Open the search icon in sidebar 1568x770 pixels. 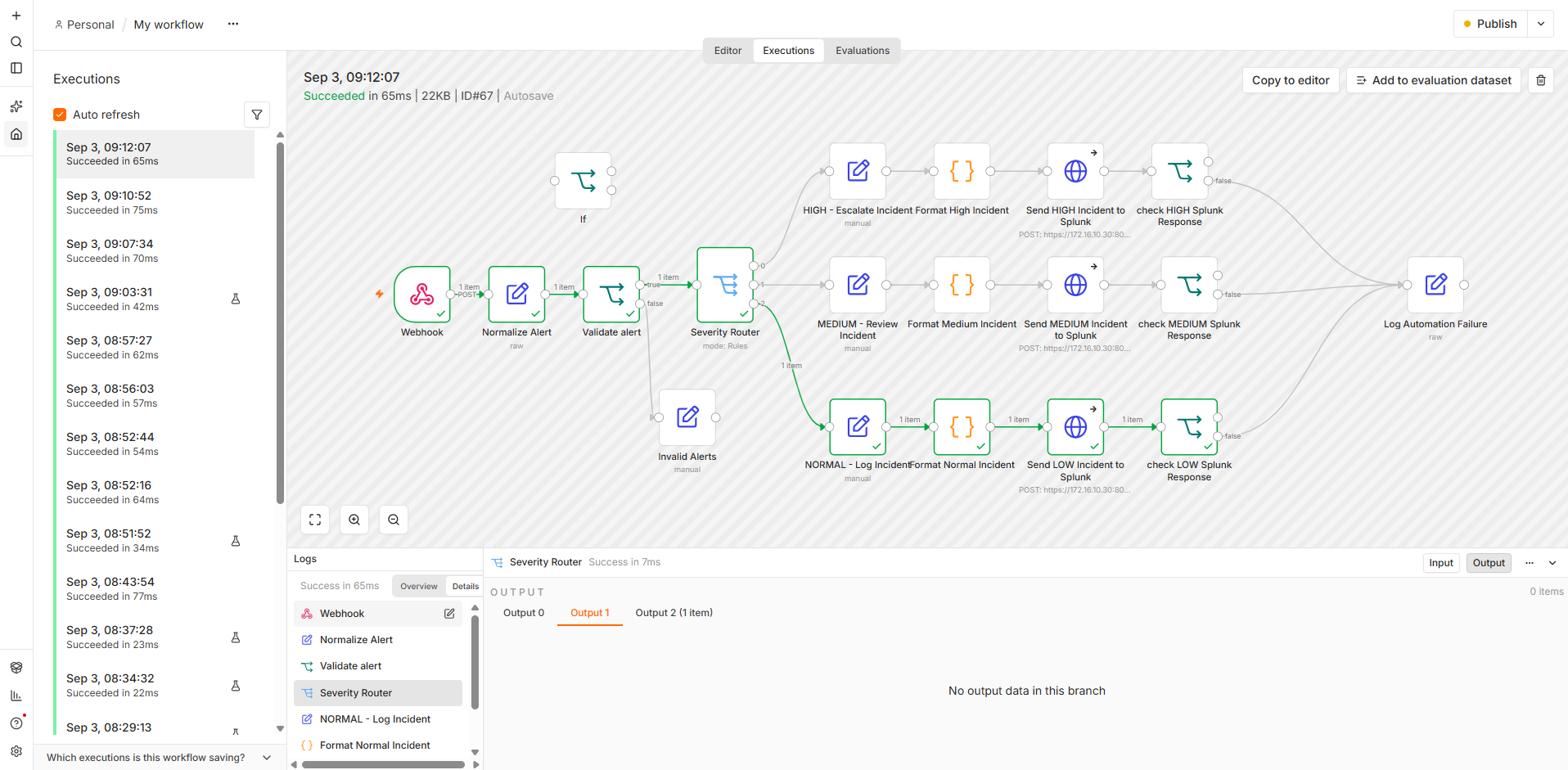pos(16,42)
